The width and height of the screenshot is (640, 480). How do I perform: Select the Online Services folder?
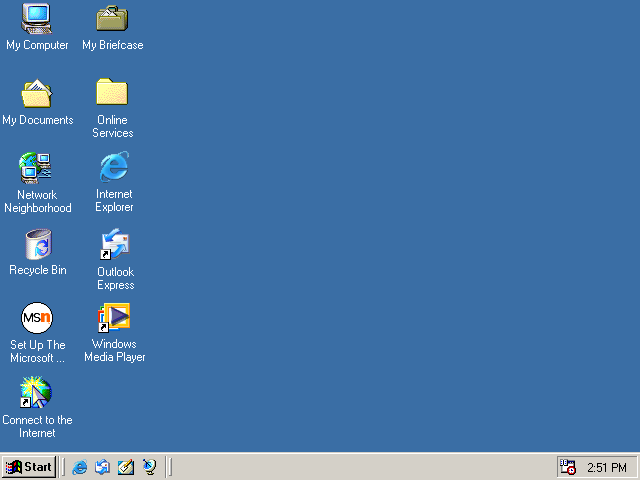(112, 92)
